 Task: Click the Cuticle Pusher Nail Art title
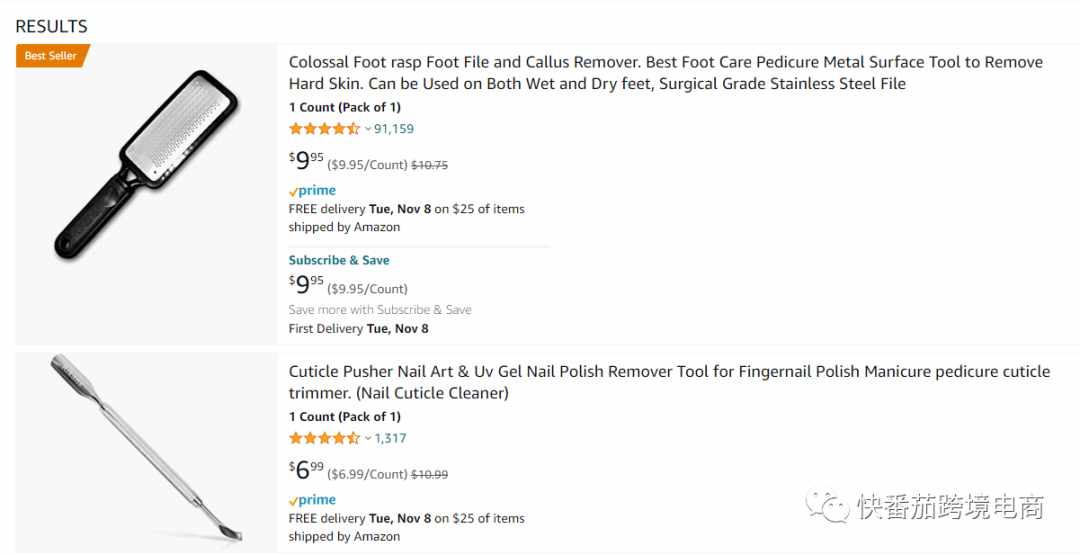pyautogui.click(x=669, y=382)
